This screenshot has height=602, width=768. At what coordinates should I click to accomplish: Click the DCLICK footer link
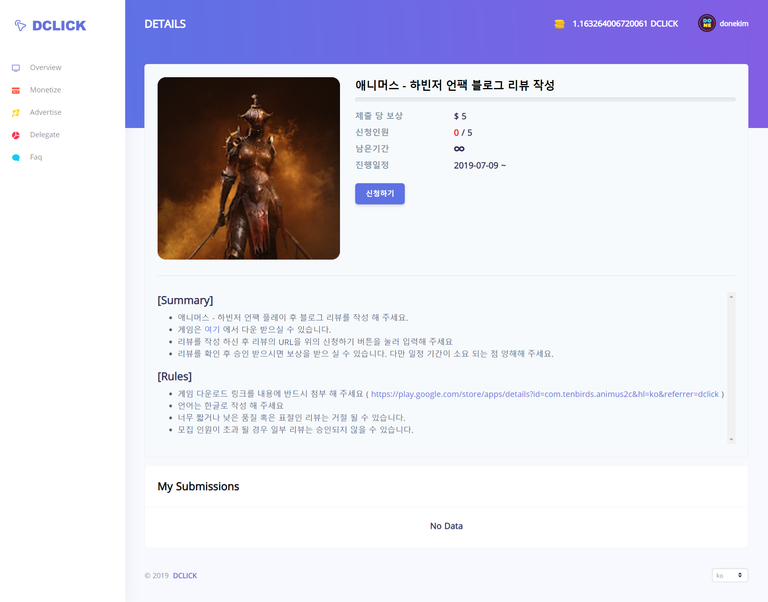(x=185, y=576)
